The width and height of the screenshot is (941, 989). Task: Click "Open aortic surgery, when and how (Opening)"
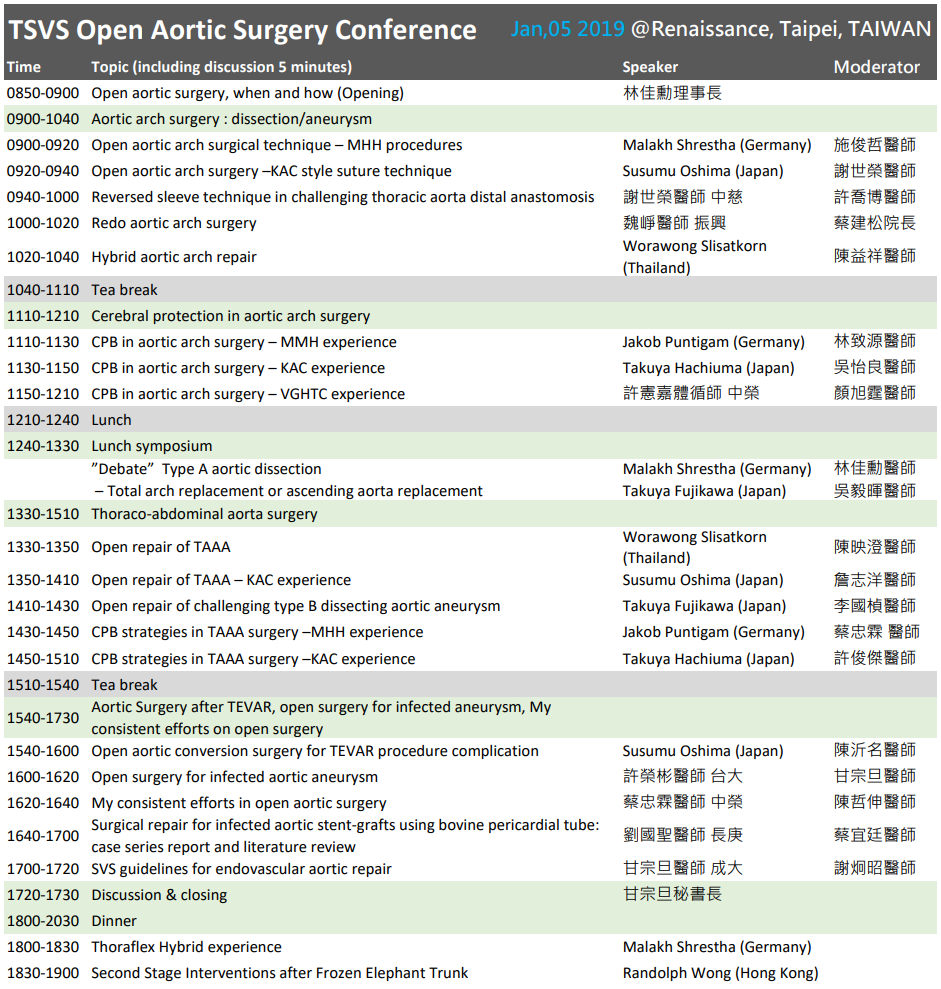coord(247,93)
